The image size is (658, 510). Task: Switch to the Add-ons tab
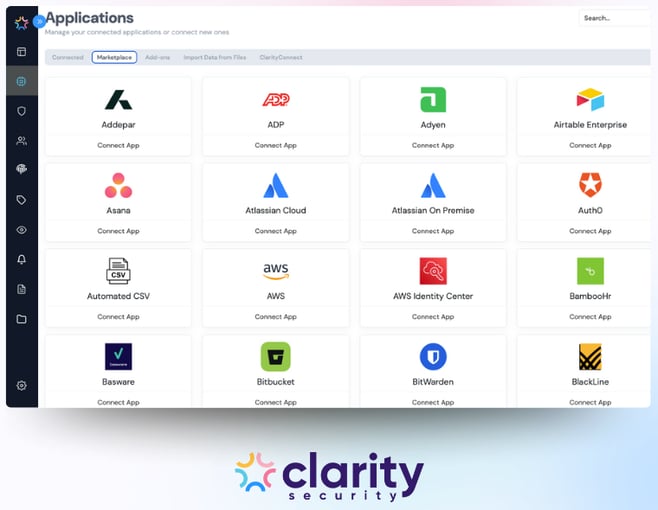[x=157, y=58]
